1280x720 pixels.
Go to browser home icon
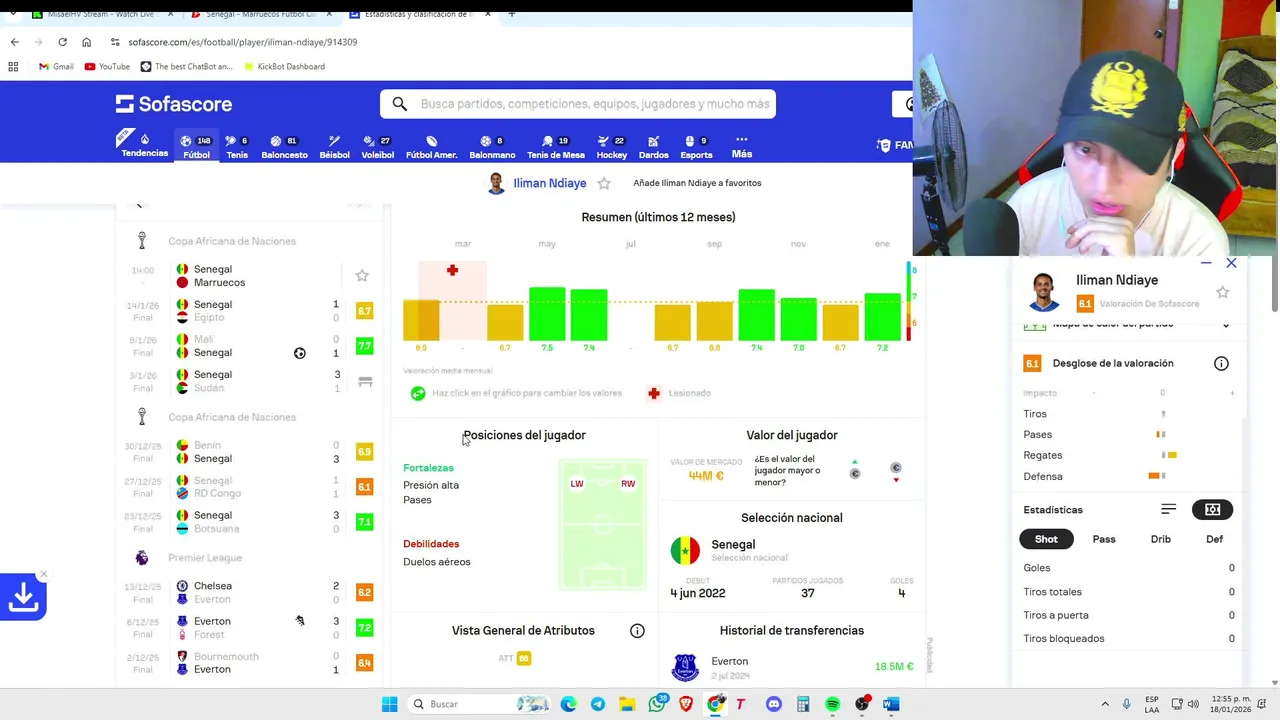[x=86, y=42]
